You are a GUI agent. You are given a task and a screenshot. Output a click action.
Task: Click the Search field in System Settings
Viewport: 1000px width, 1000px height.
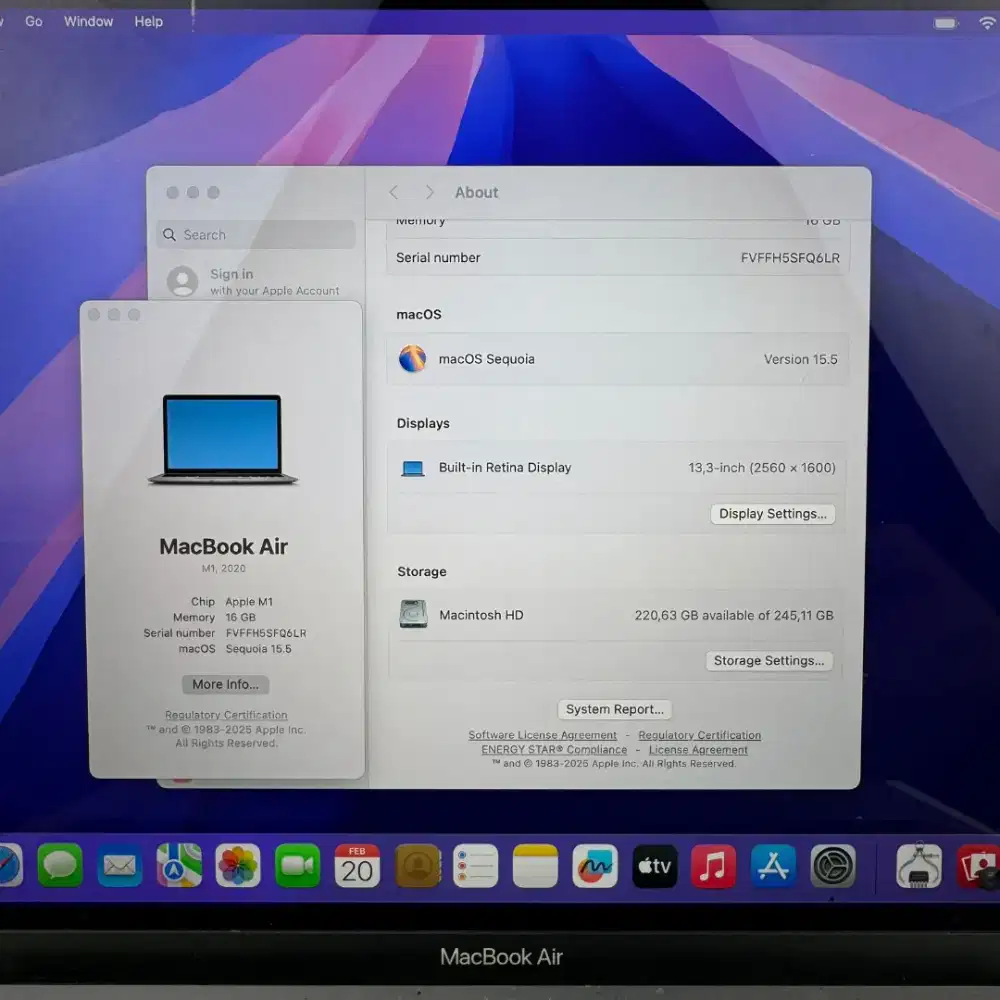[255, 234]
